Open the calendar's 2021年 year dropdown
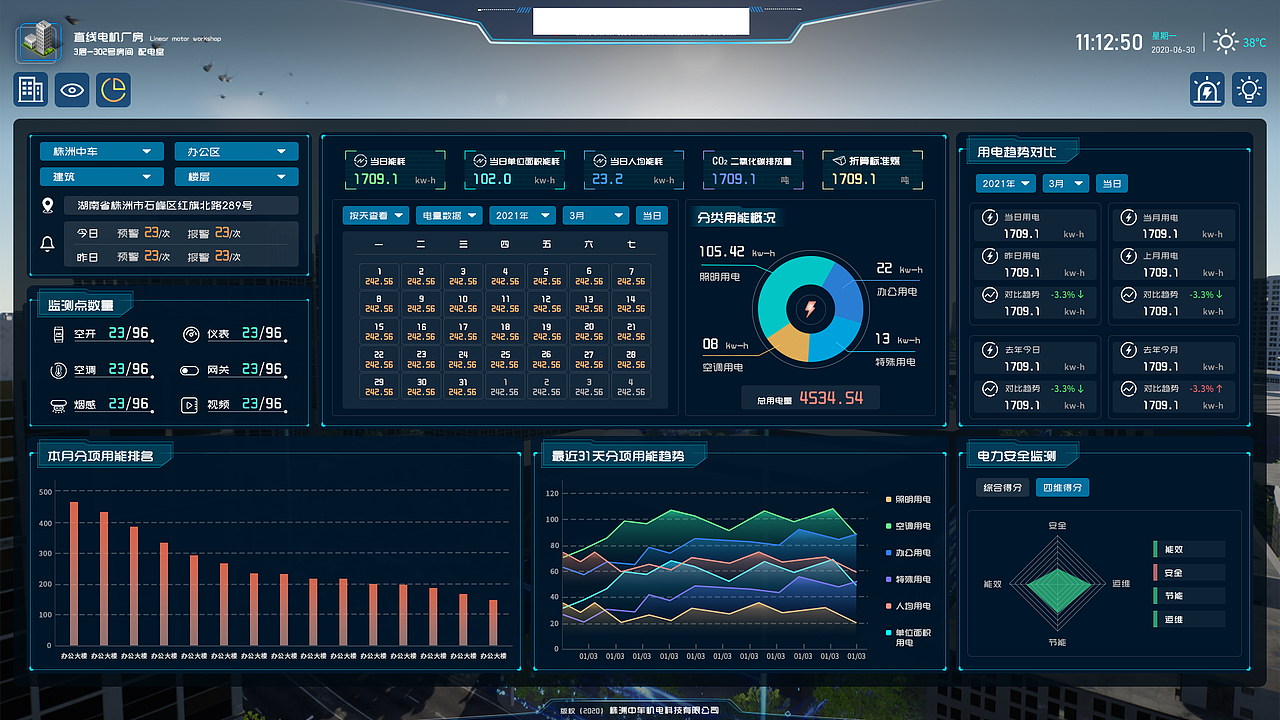Image resolution: width=1280 pixels, height=720 pixels. tap(523, 215)
